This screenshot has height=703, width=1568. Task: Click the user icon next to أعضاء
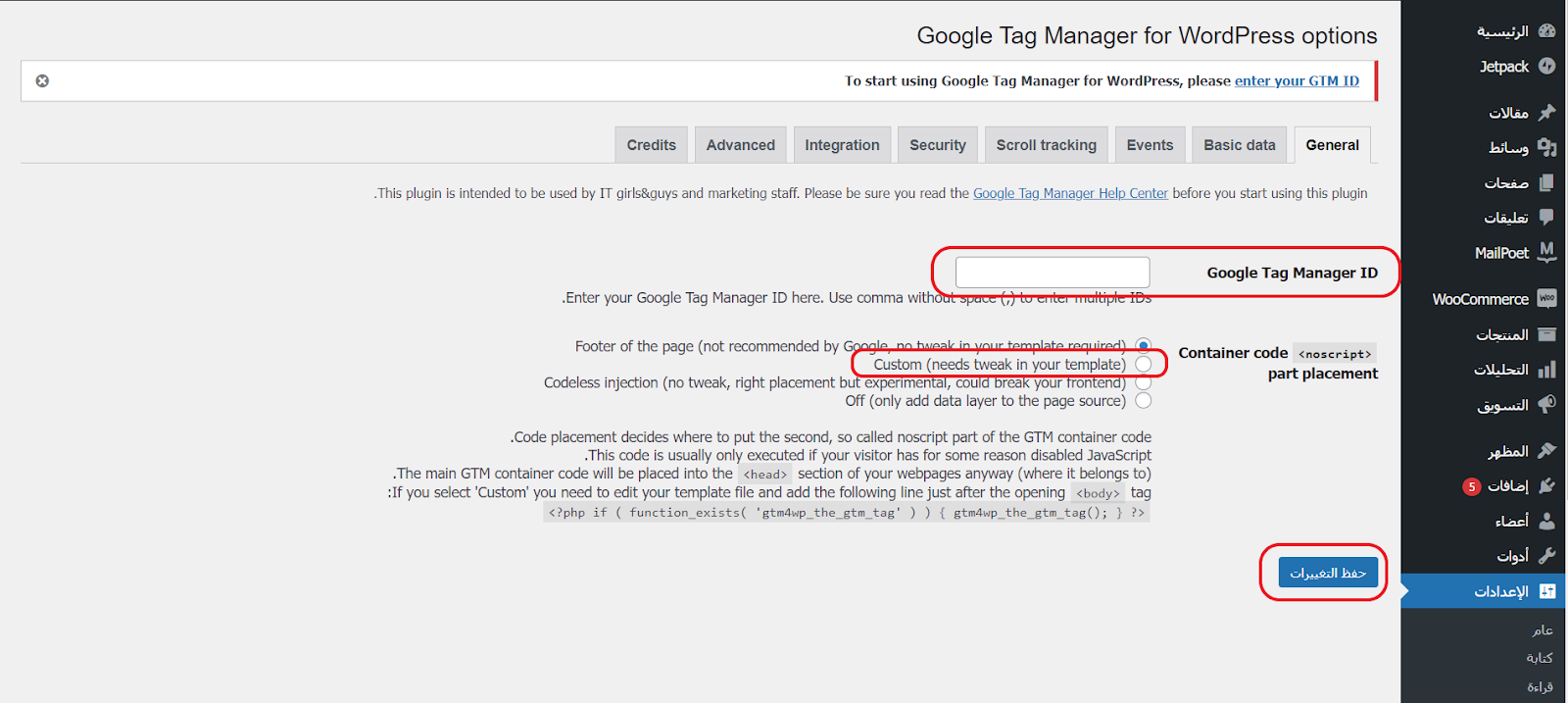coord(1546,521)
